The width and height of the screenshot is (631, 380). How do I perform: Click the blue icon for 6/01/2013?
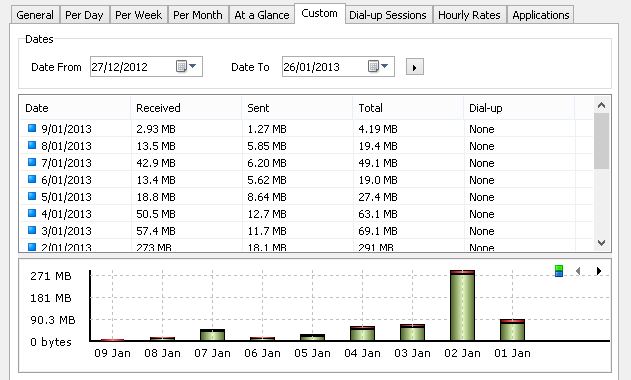pyautogui.click(x=32, y=179)
